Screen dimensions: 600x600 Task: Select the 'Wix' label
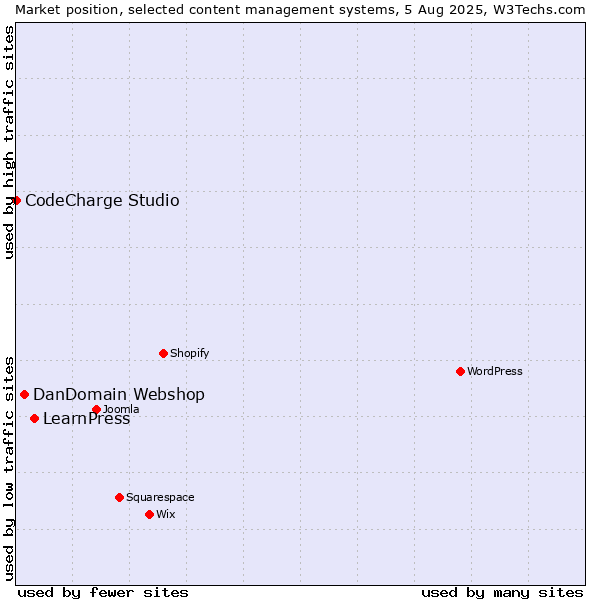(166, 514)
